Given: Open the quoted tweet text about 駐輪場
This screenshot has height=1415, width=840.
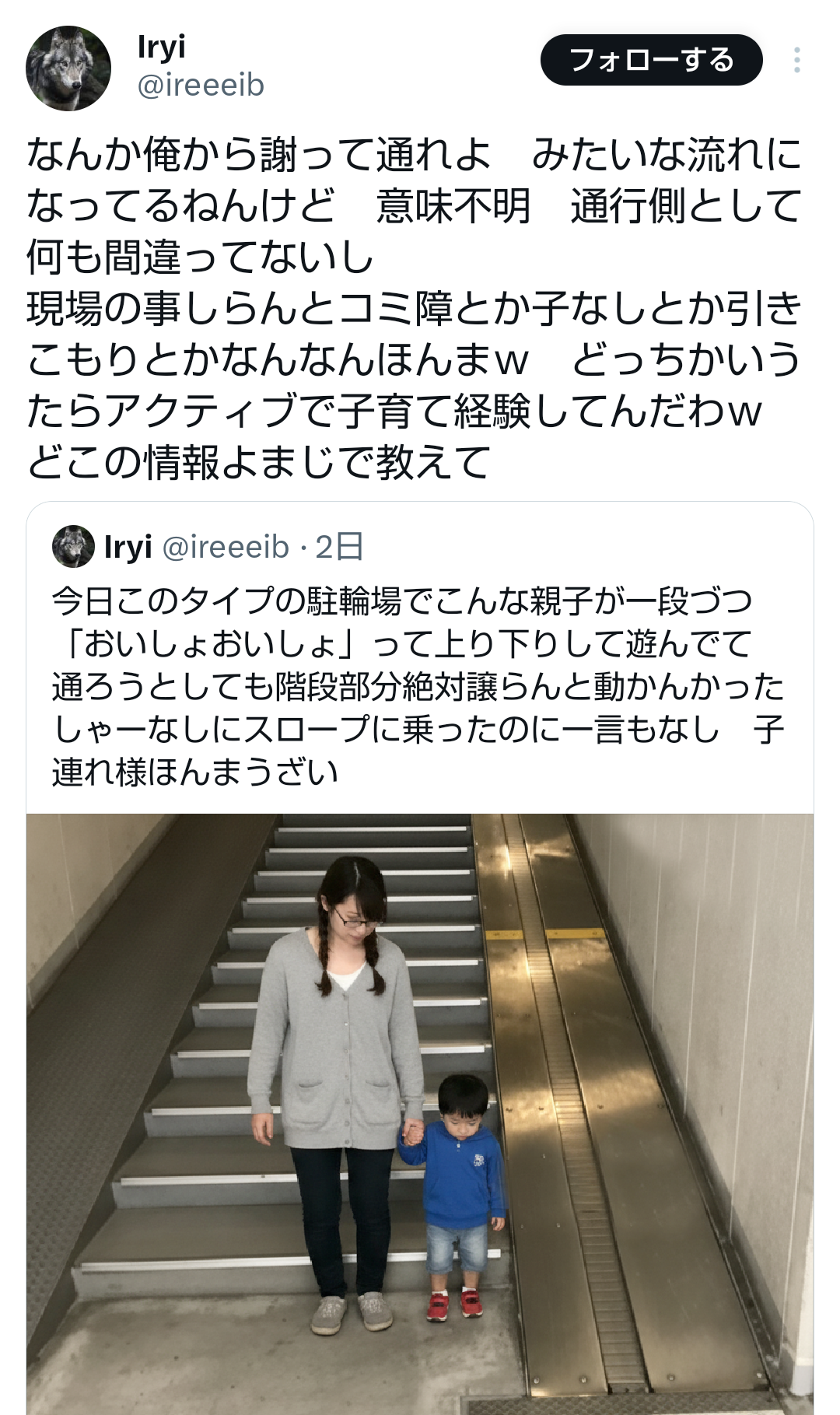Looking at the screenshot, I should click(418, 686).
